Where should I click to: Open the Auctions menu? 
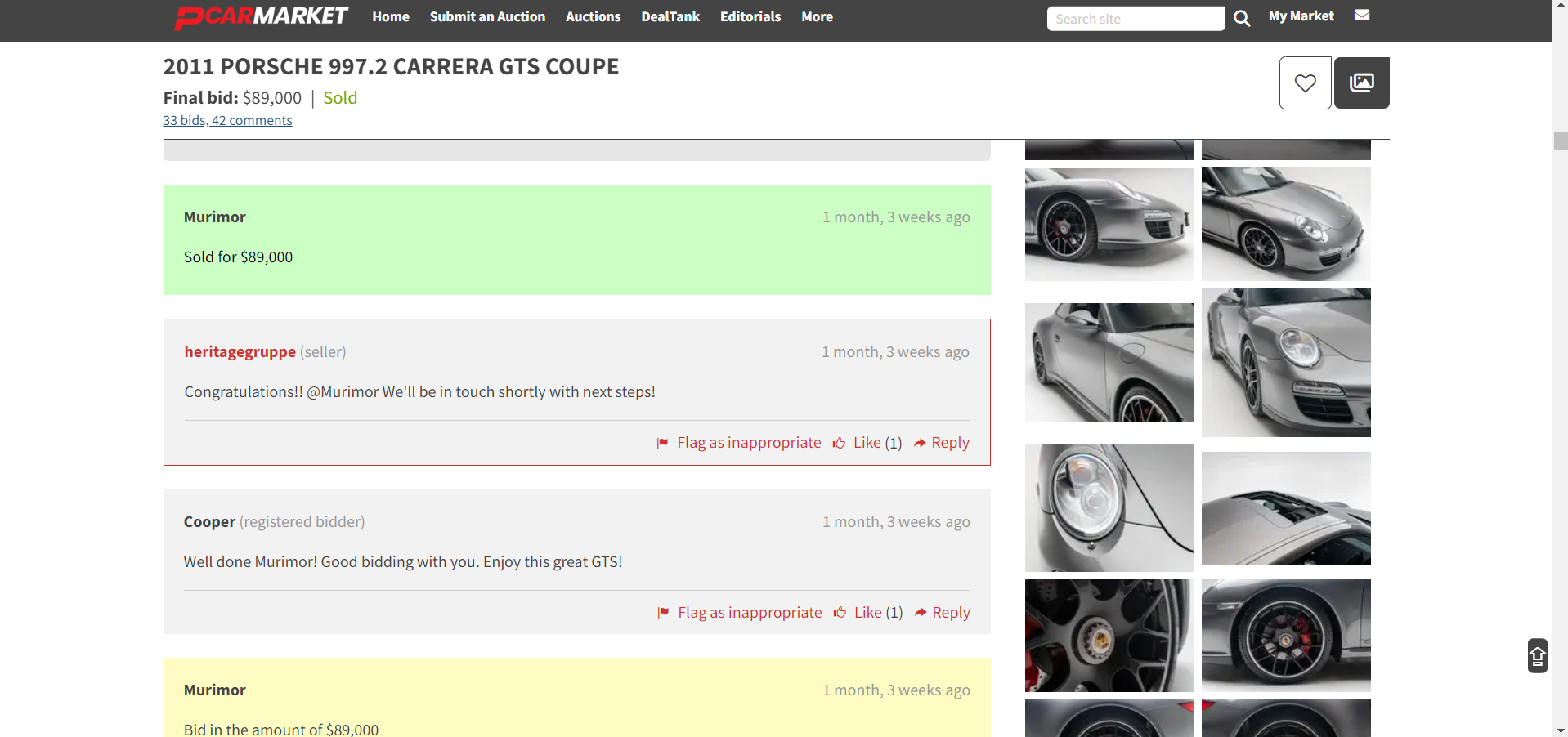(x=593, y=16)
